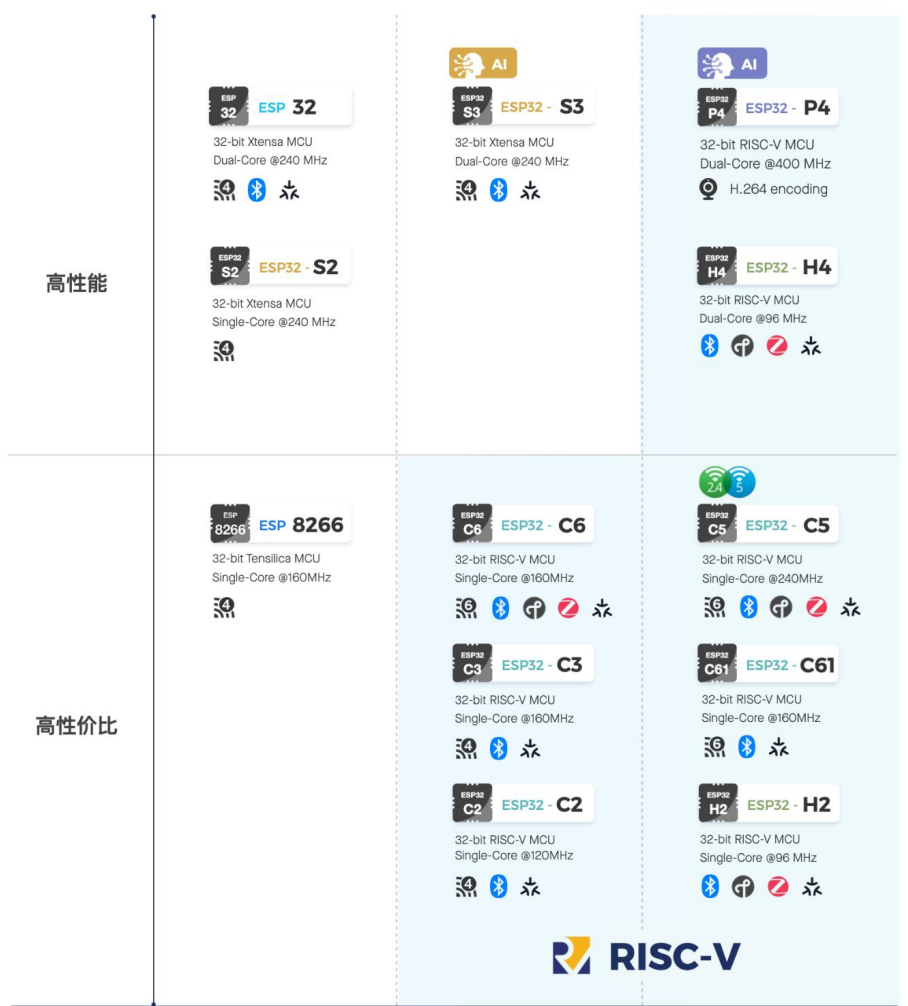Click the ESP32-S3 chip icon
908x1006 pixels.
point(472,107)
